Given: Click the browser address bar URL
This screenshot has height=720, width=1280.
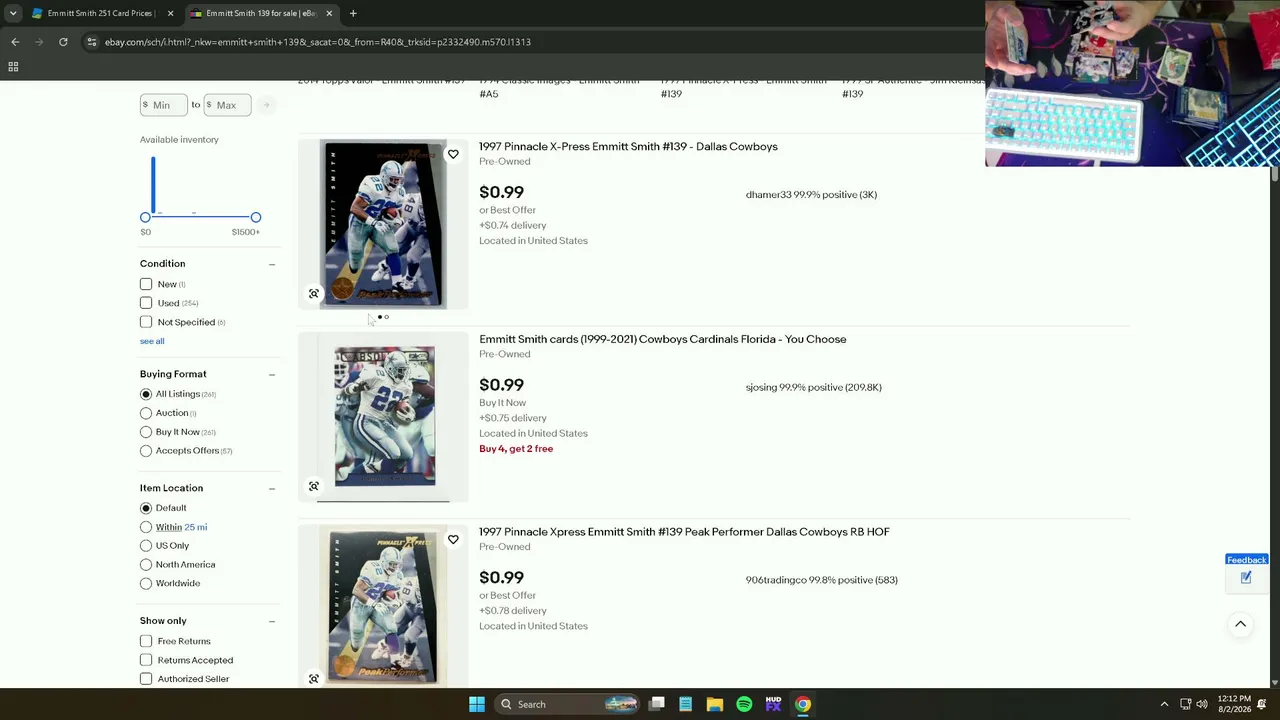Looking at the screenshot, I should [318, 42].
